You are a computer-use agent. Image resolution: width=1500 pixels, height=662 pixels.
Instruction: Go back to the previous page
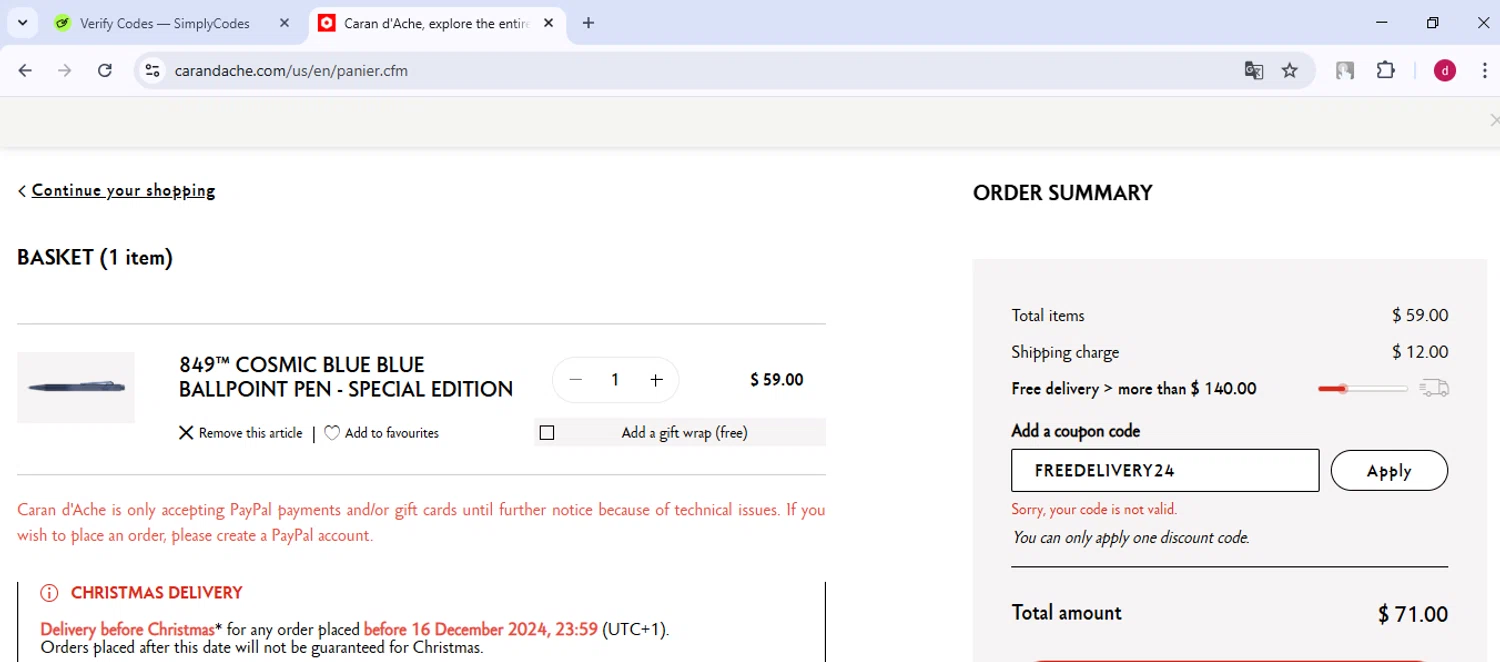coord(26,70)
